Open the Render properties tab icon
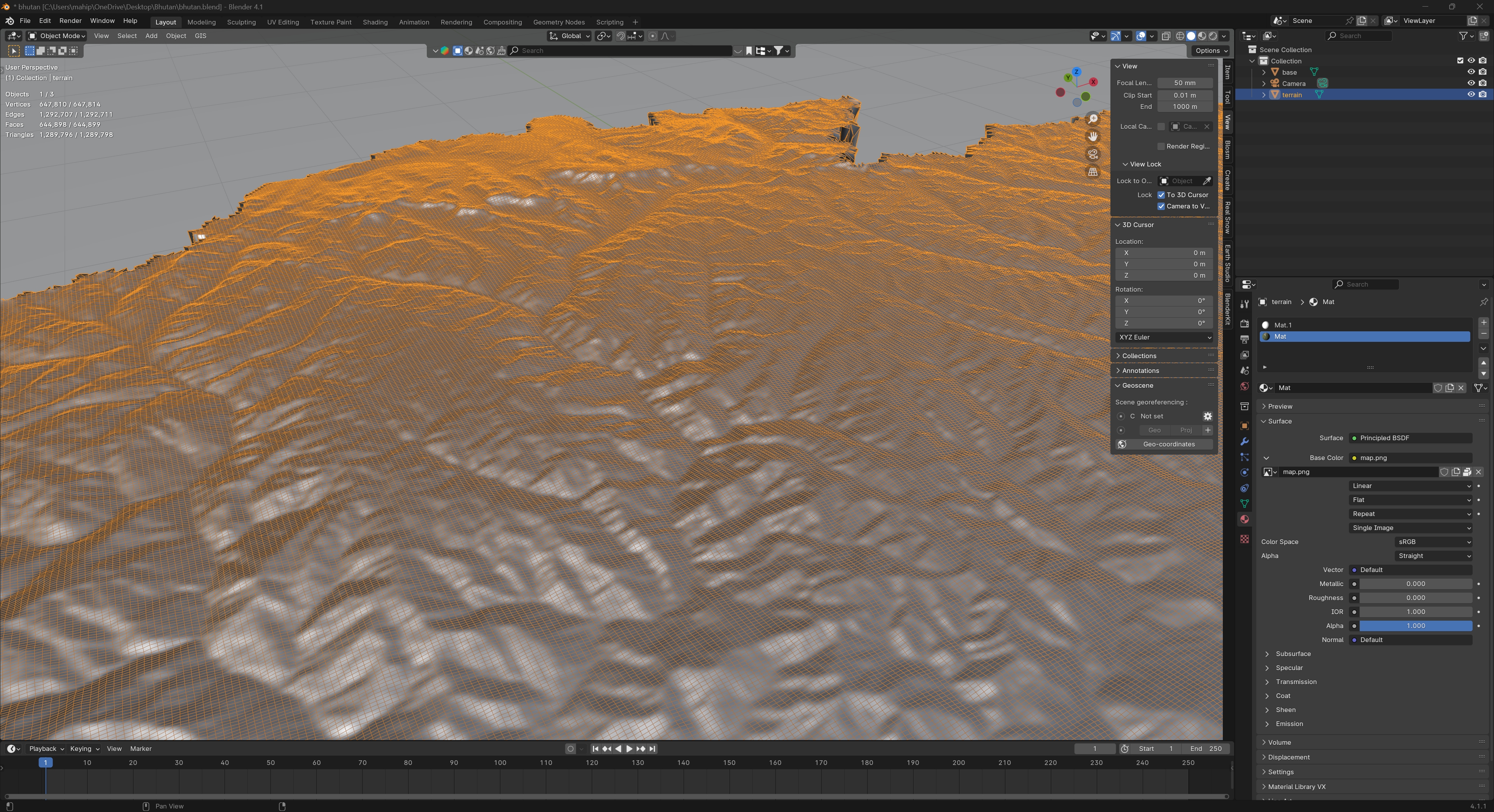 (x=1244, y=324)
